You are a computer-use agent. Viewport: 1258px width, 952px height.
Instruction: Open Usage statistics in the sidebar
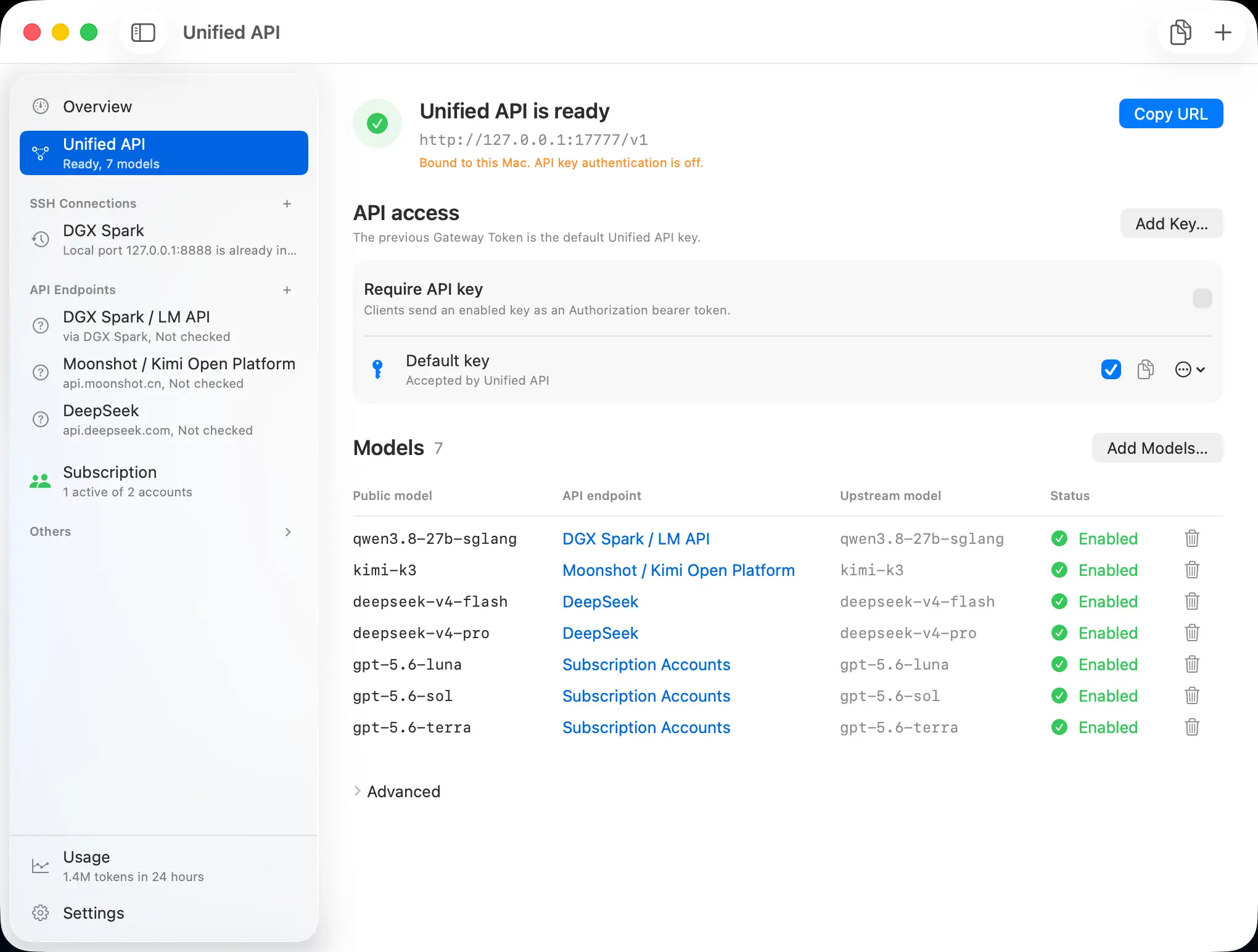(x=164, y=866)
